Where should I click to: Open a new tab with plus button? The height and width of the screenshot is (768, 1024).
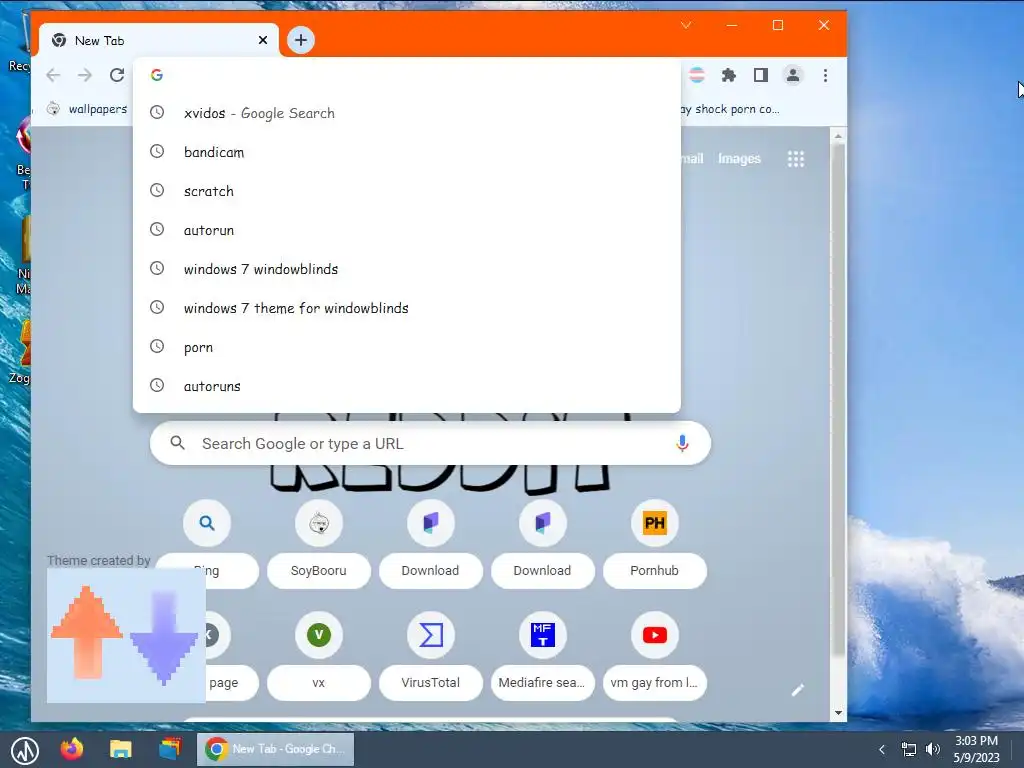300,40
